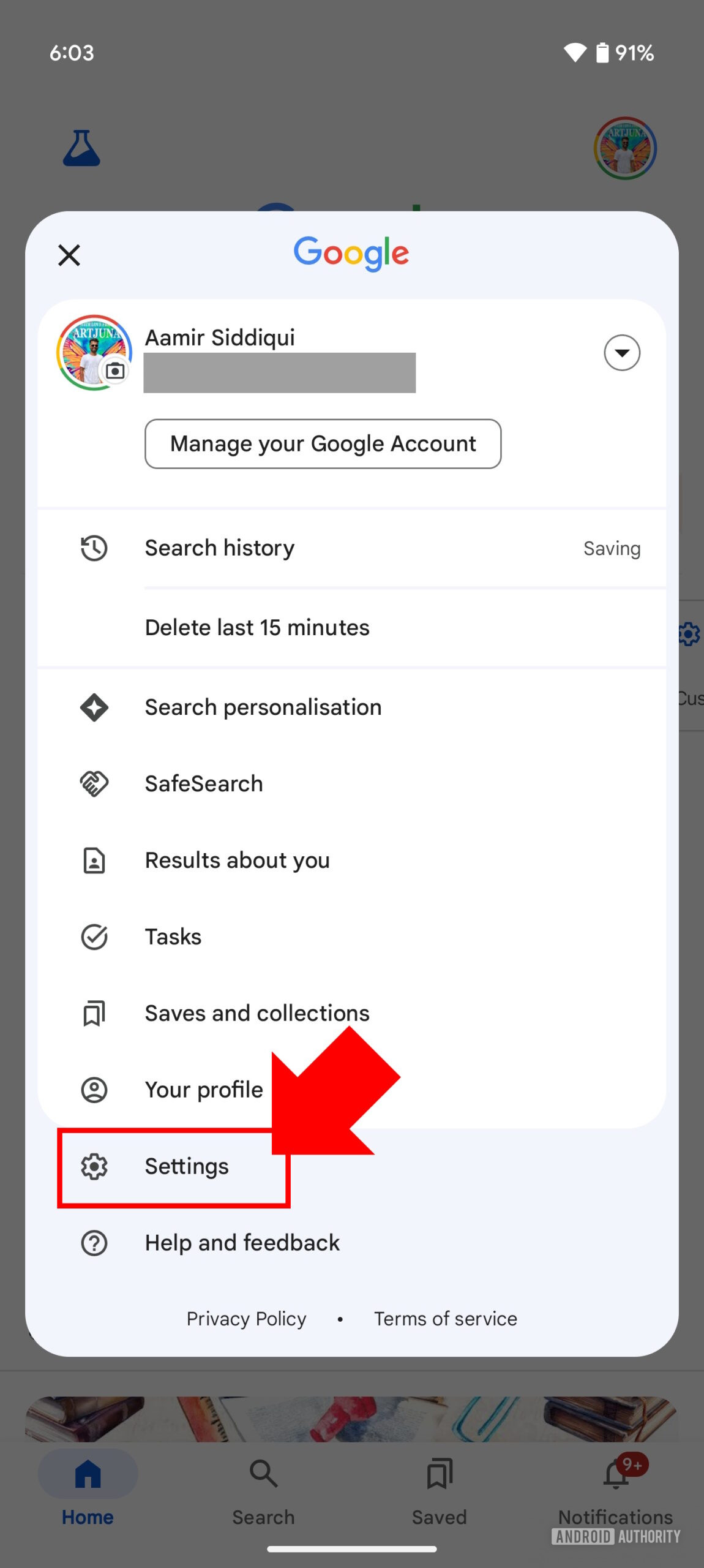Image resolution: width=704 pixels, height=1568 pixels.
Task: Close the Google account menu
Action: pos(69,255)
